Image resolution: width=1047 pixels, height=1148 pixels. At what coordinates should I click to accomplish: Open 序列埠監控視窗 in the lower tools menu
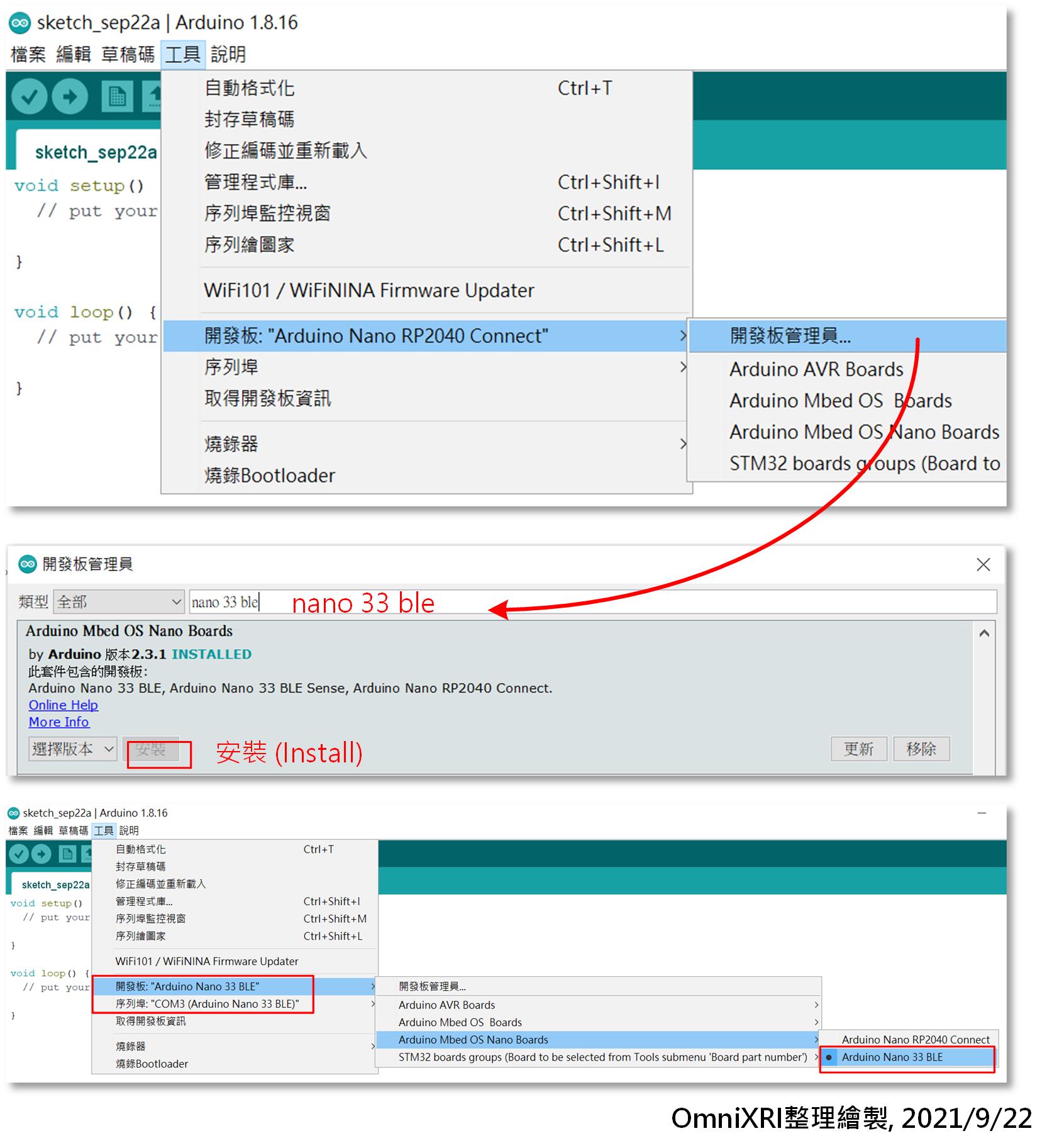[x=235, y=918]
